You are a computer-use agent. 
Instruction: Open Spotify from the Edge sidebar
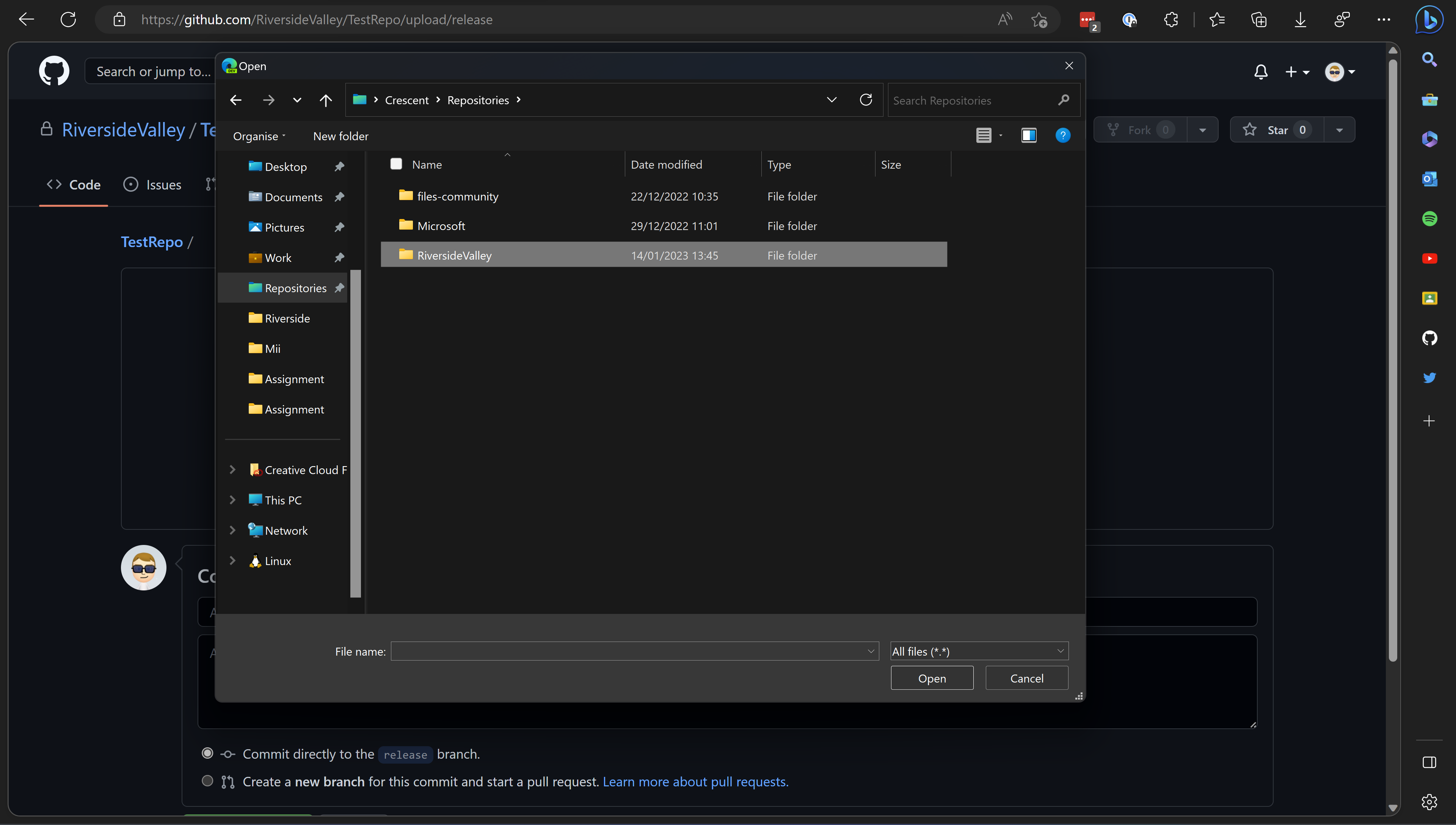click(x=1430, y=218)
